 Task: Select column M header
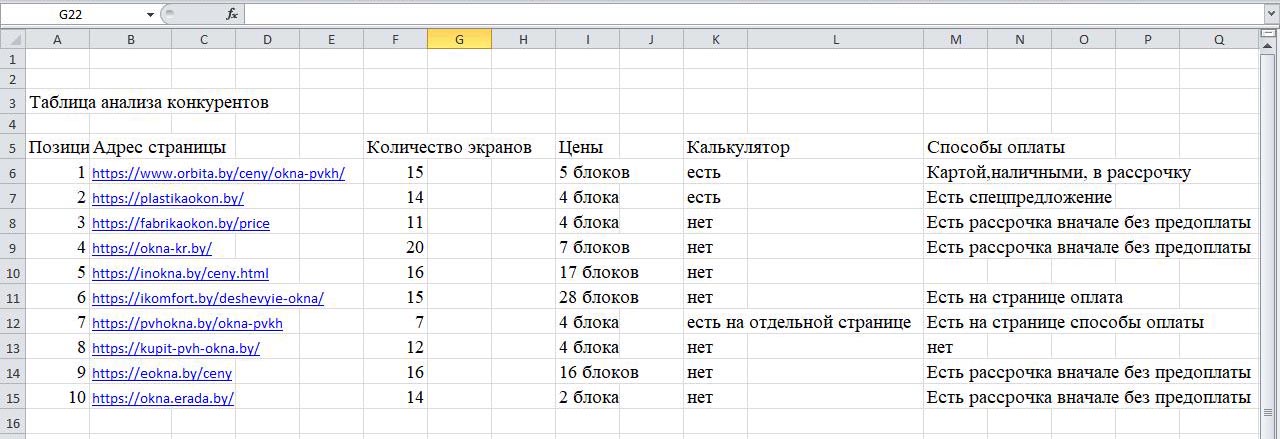[x=955, y=39]
